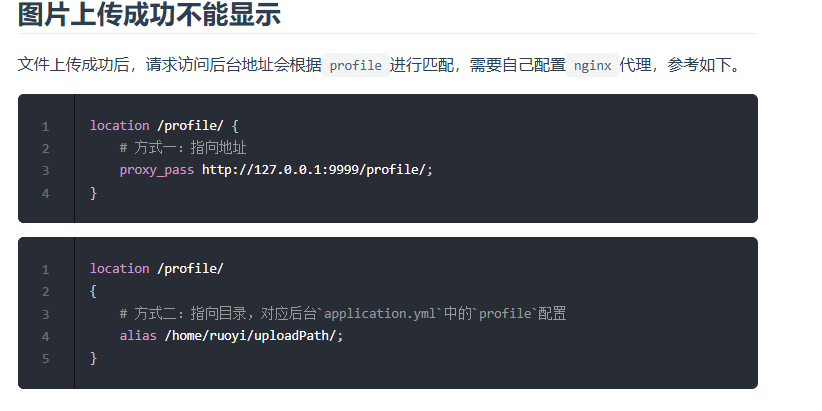Screen dimensions: 822x411
Task: Click the alias keyword in second block
Action: point(138,336)
